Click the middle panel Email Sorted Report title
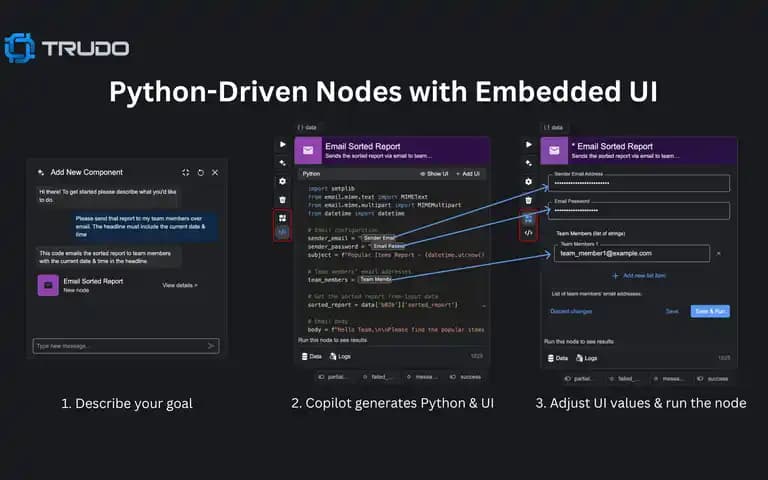The width and height of the screenshot is (768, 480). coord(362,146)
